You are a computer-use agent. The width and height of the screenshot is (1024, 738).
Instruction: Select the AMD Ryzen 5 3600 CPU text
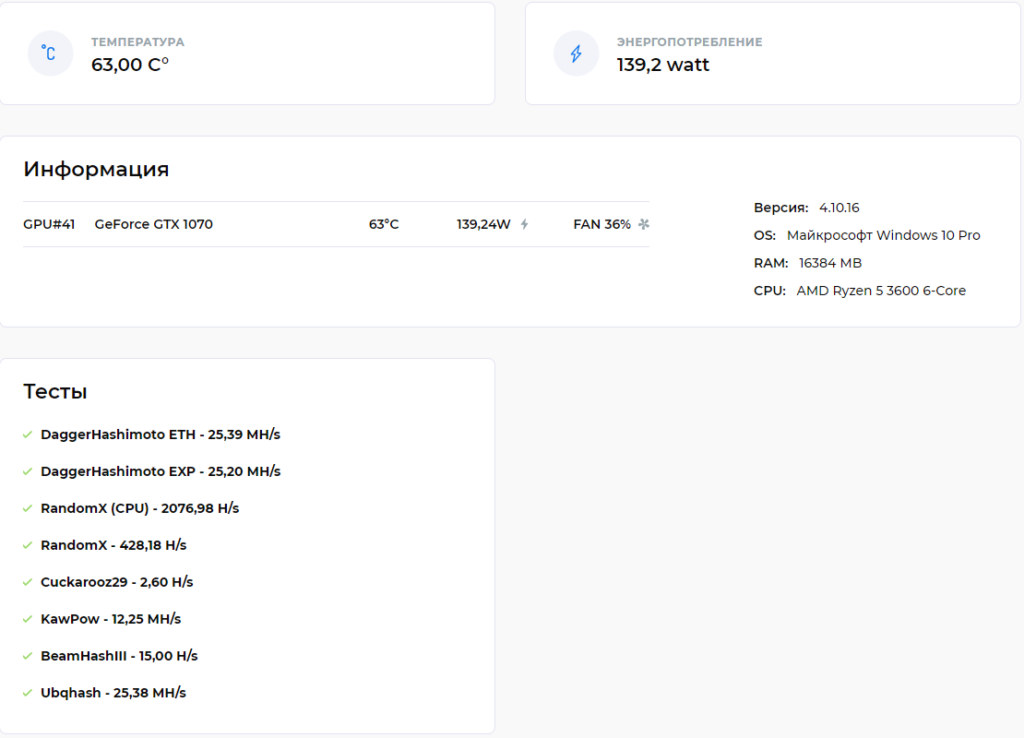(x=880, y=291)
